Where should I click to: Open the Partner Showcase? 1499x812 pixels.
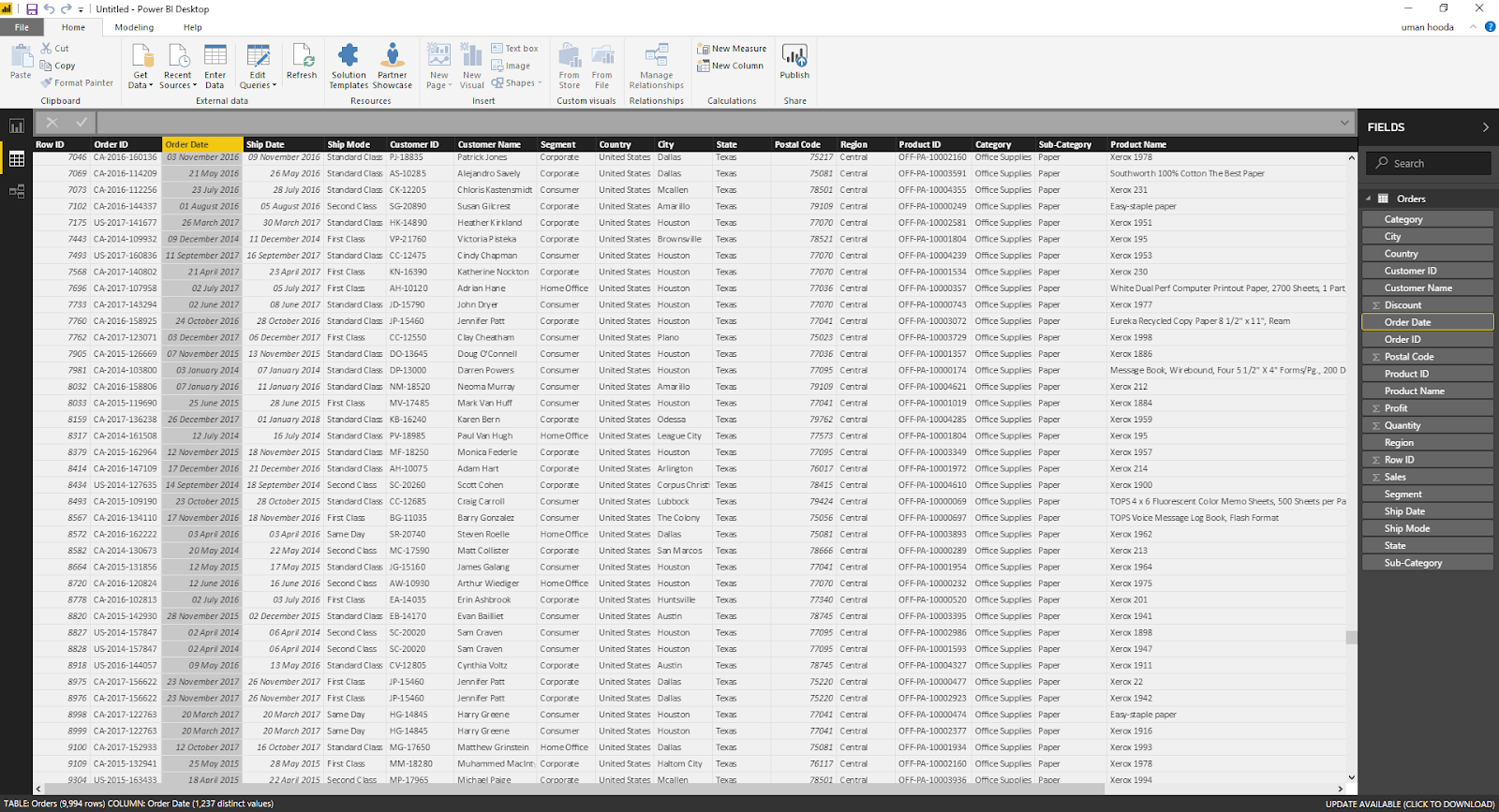tap(393, 66)
